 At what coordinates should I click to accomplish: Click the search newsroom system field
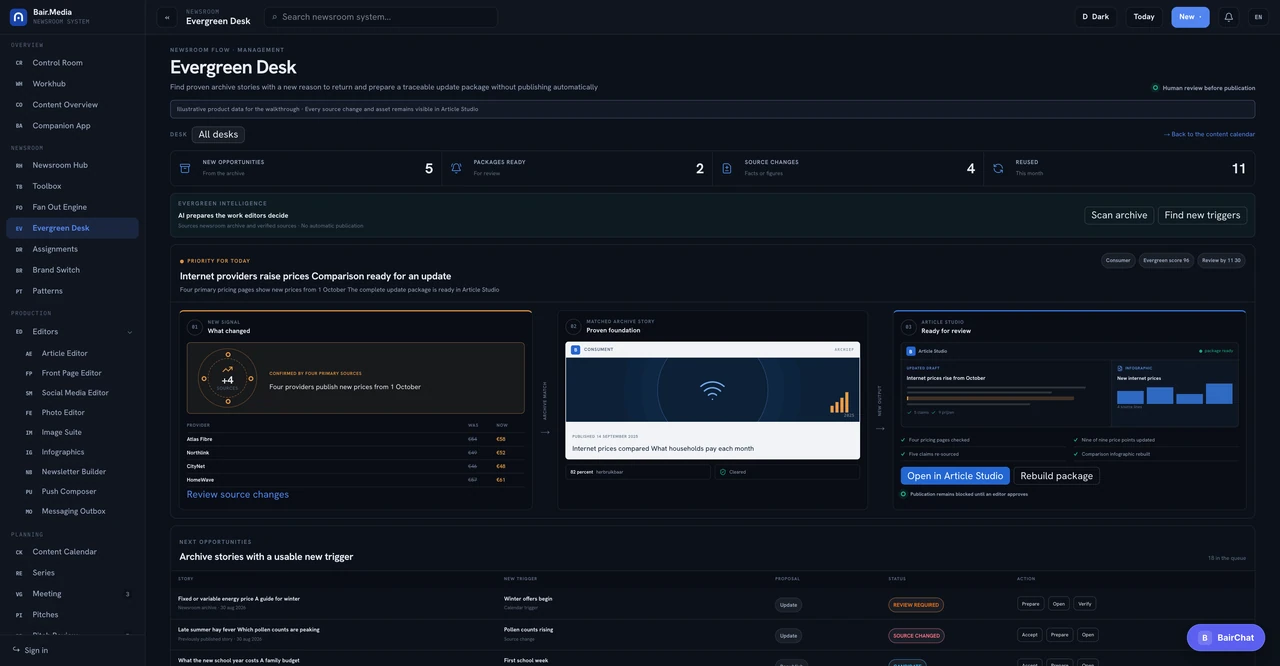tap(381, 17)
